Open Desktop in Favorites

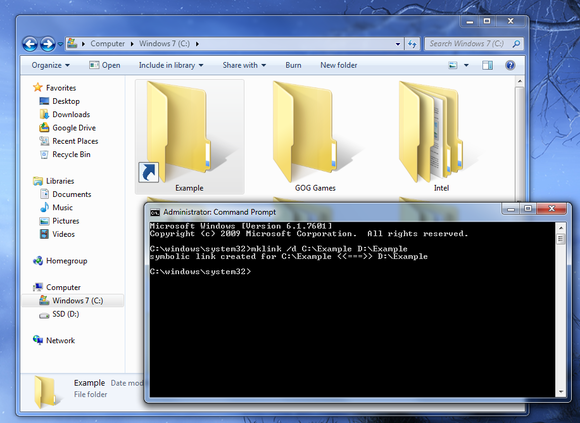point(60,101)
